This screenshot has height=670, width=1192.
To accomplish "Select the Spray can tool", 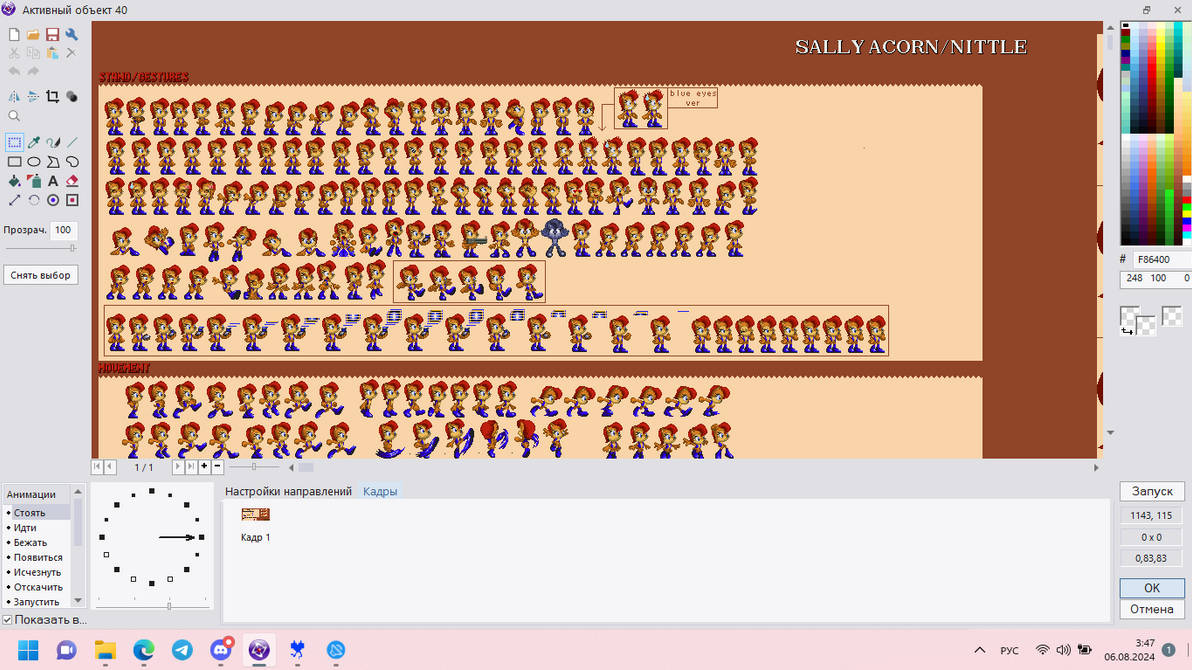I will click(33, 181).
